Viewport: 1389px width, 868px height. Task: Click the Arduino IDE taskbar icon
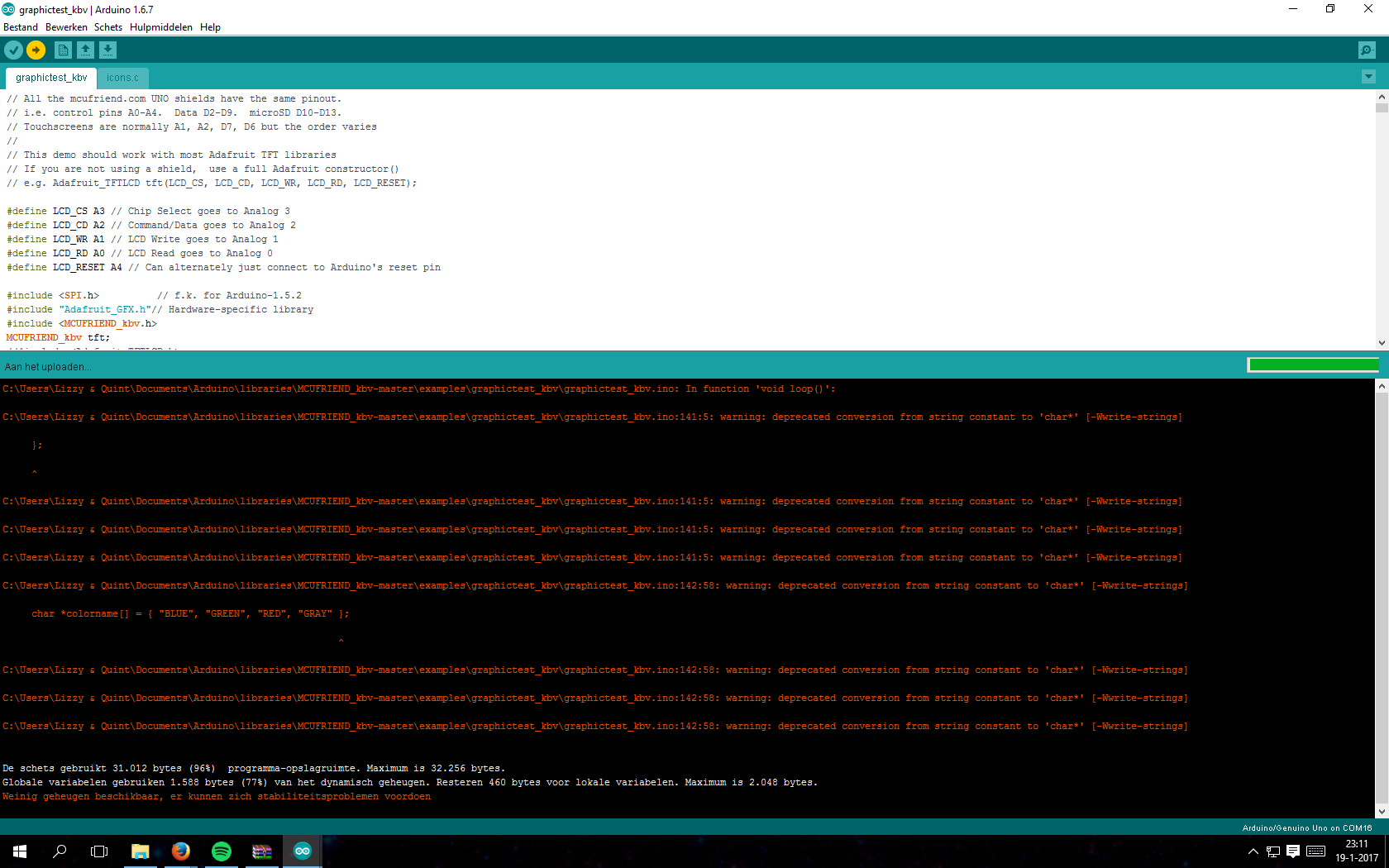(x=303, y=851)
